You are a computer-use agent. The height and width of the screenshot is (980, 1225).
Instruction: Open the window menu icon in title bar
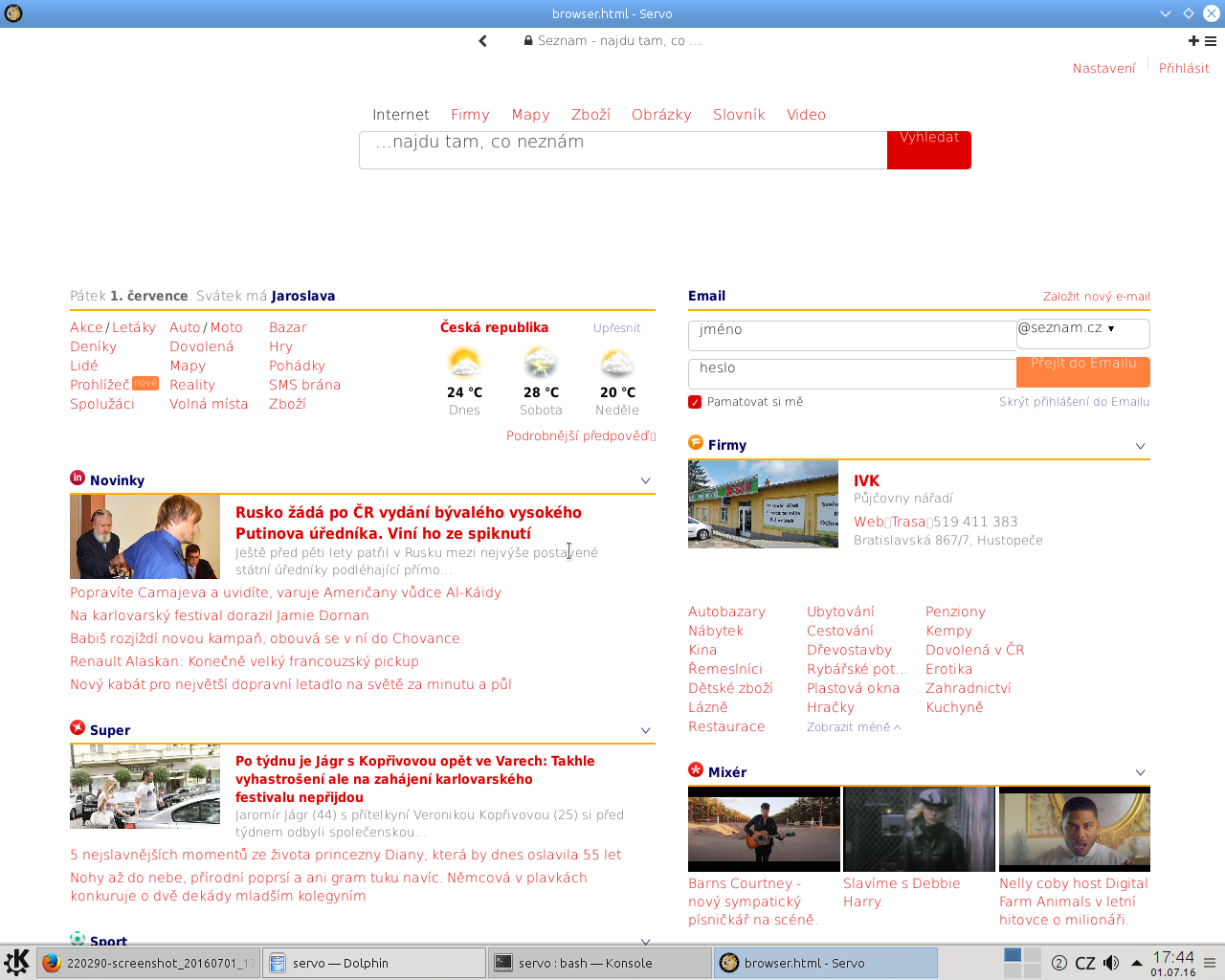[x=14, y=13]
